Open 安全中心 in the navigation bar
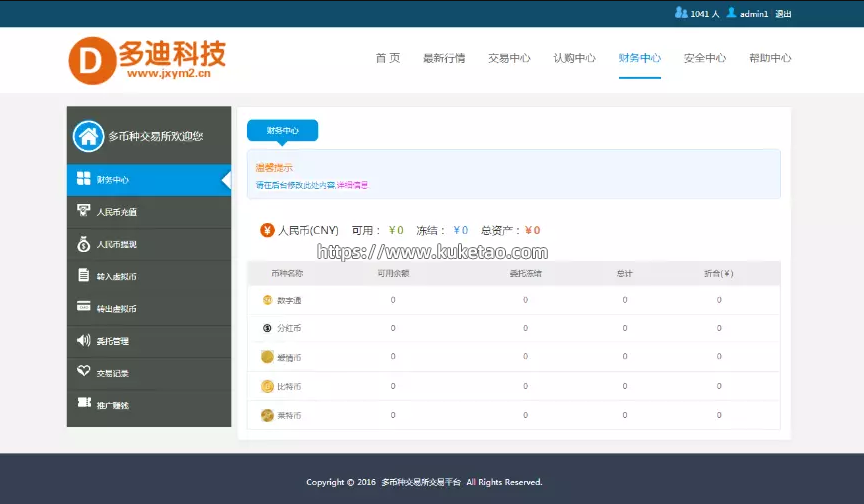The width and height of the screenshot is (864, 504). click(705, 58)
